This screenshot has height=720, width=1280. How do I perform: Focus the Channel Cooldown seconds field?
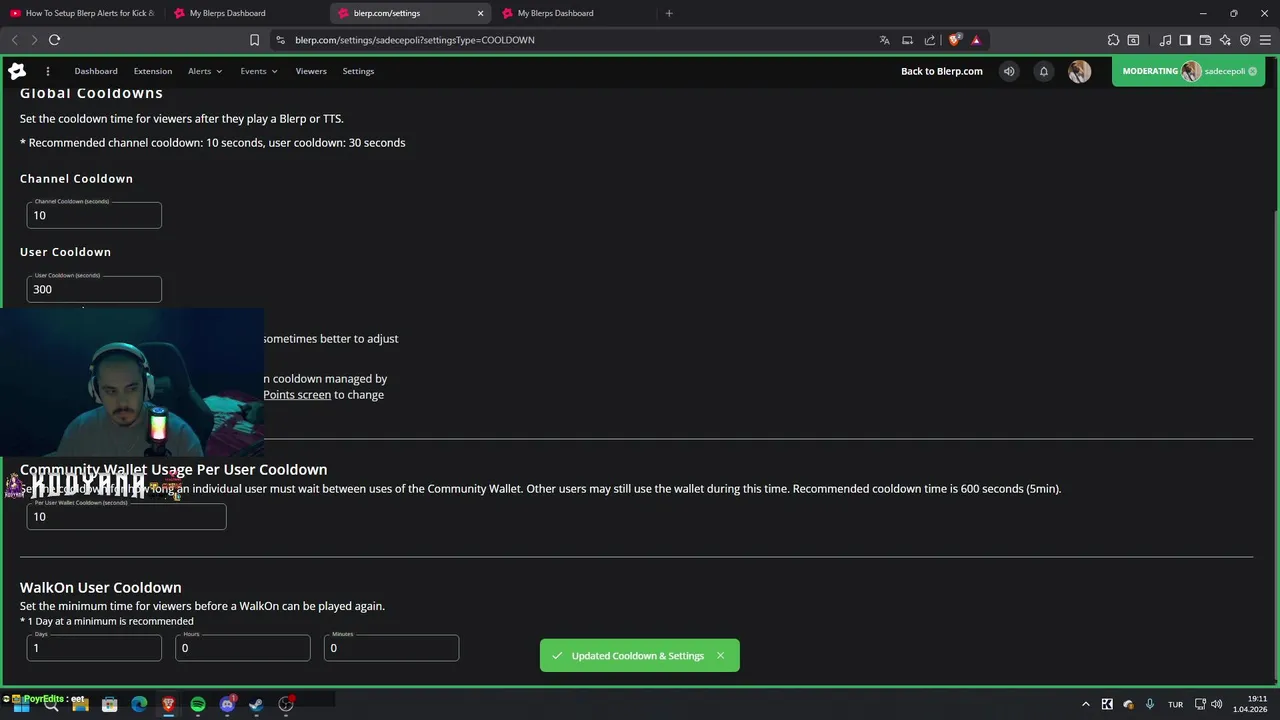click(x=94, y=215)
